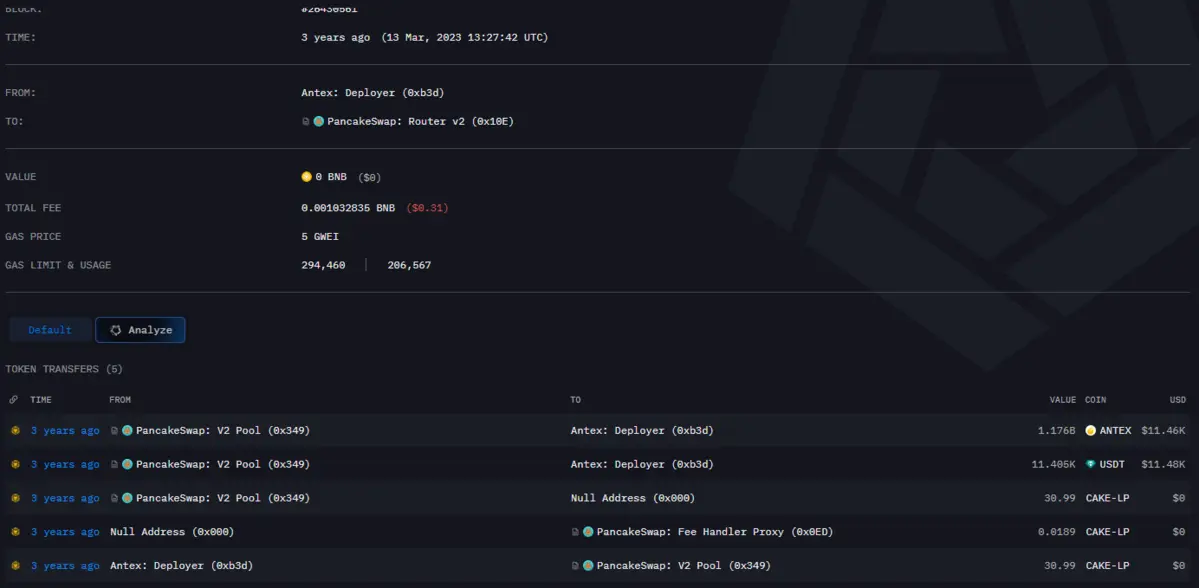Viewport: 1199px width, 588px height.
Task: Click the CAKE-LP coin in 0.0189 row
Action: (x=1107, y=532)
